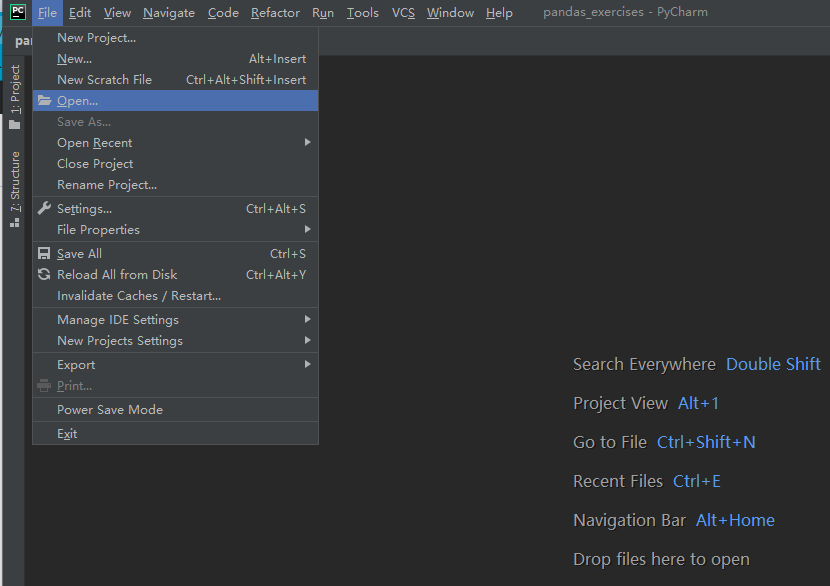The width and height of the screenshot is (830, 586).
Task: Click the printer icon beside Print...
Action: pyautogui.click(x=44, y=386)
